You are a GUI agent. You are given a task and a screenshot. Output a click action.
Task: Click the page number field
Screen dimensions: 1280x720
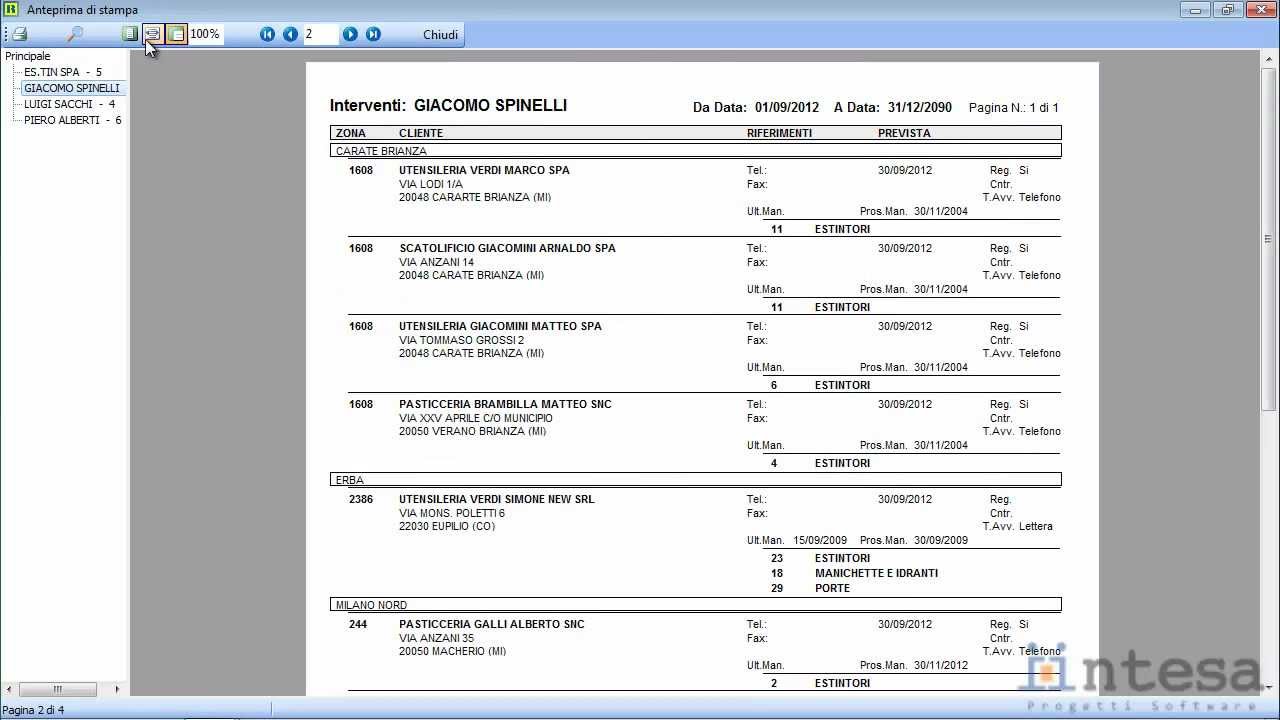tap(321, 34)
